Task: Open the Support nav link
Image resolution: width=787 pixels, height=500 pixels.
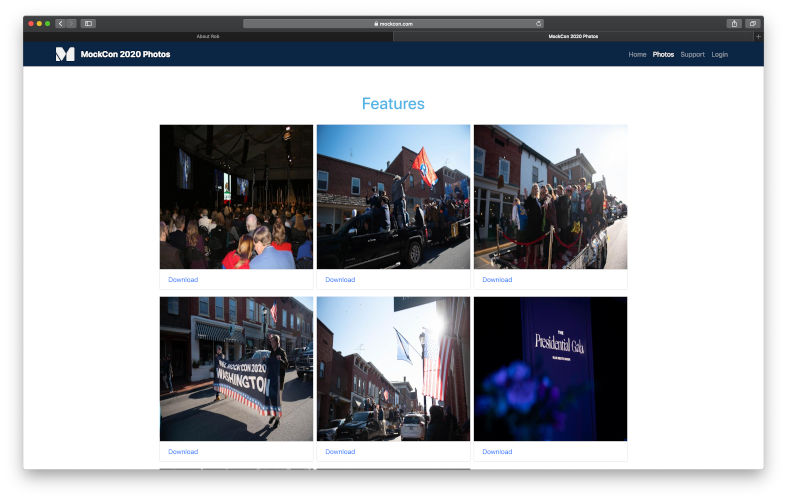Action: pyautogui.click(x=693, y=54)
